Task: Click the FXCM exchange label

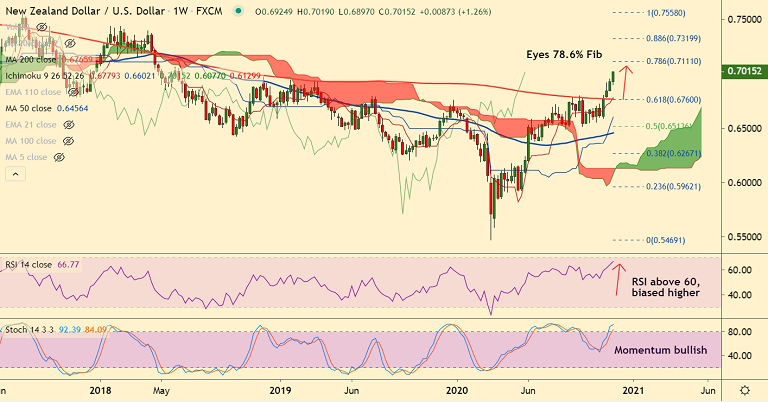Action: [x=209, y=11]
